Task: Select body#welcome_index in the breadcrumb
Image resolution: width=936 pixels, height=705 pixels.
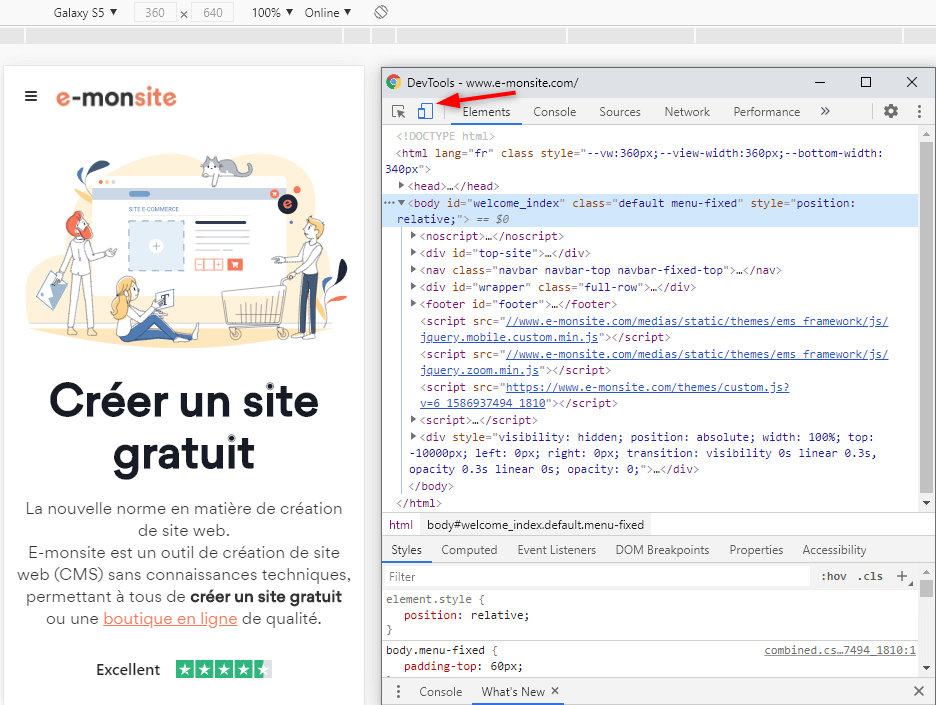Action: pyautogui.click(x=535, y=525)
